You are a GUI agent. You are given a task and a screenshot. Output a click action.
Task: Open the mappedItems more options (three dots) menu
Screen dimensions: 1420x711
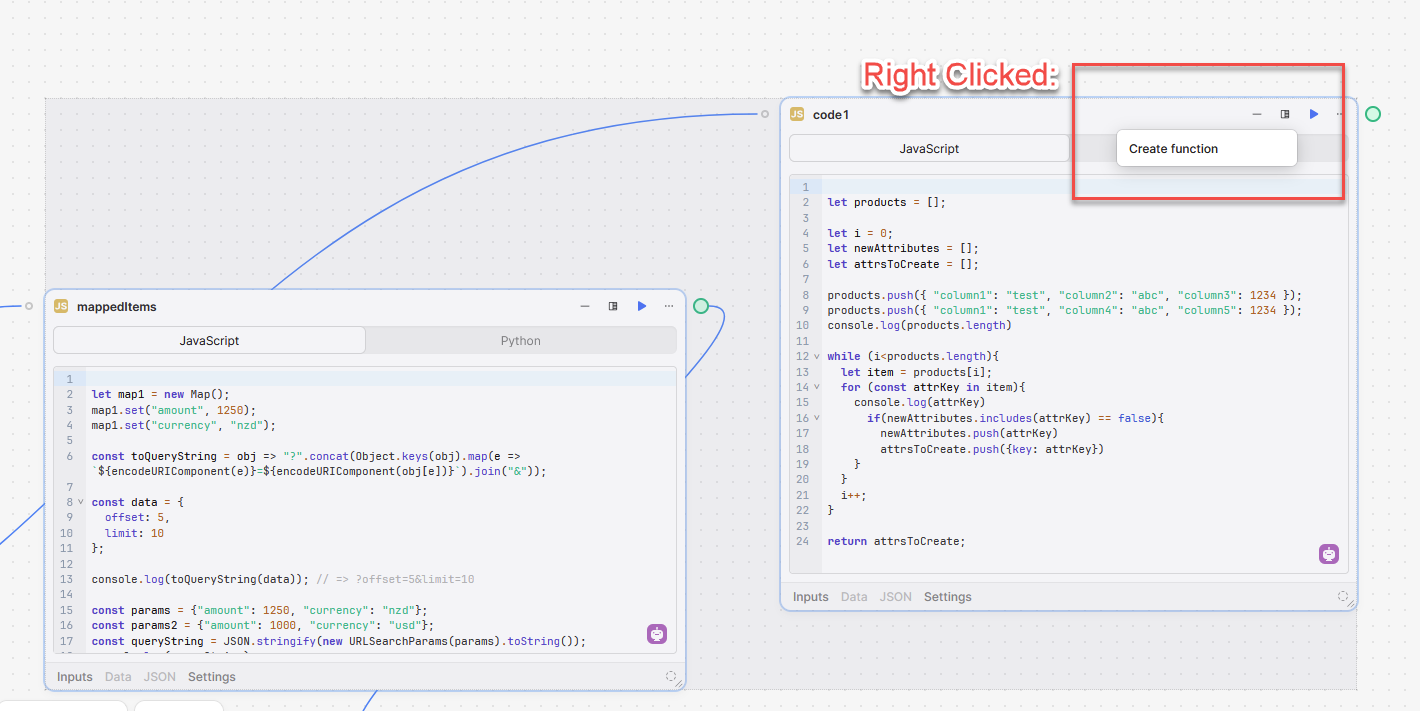pos(669,306)
